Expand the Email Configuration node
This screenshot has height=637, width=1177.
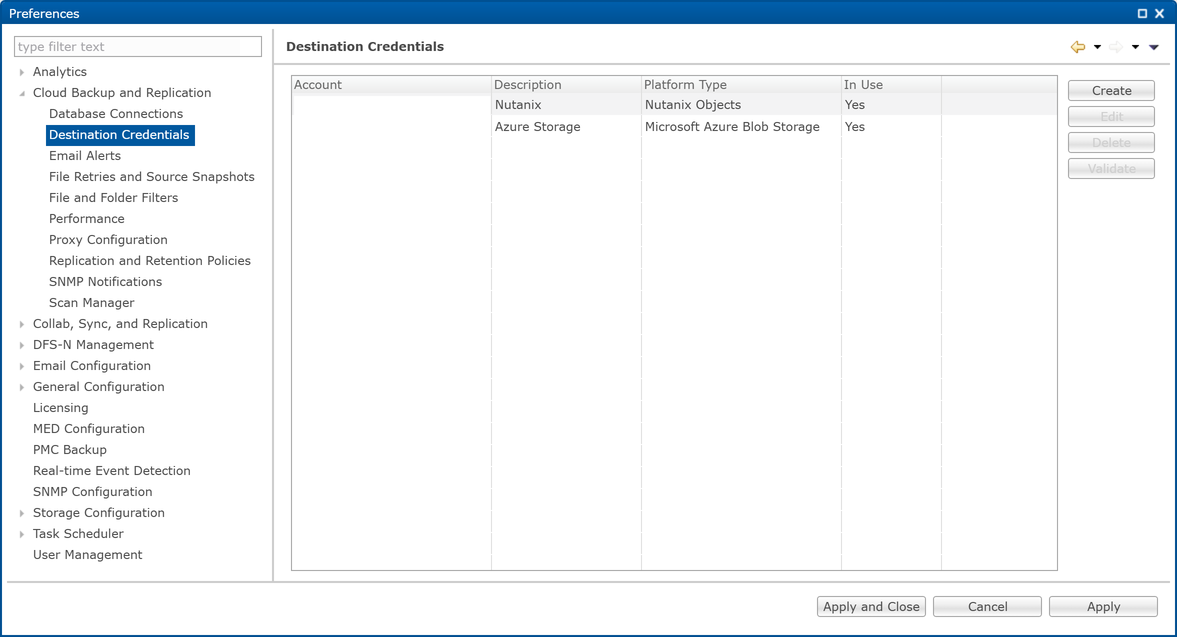[22, 366]
